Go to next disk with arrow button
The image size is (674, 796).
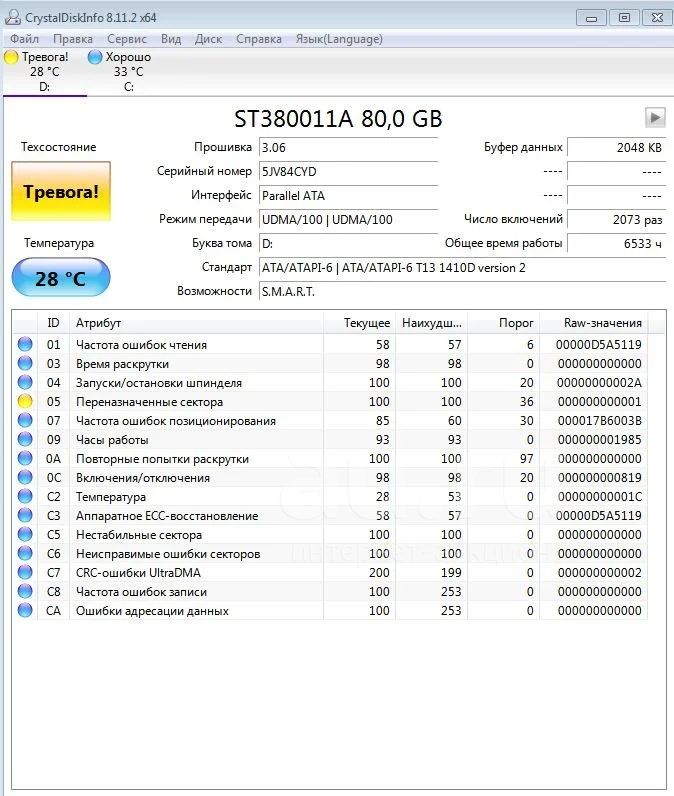(x=655, y=117)
